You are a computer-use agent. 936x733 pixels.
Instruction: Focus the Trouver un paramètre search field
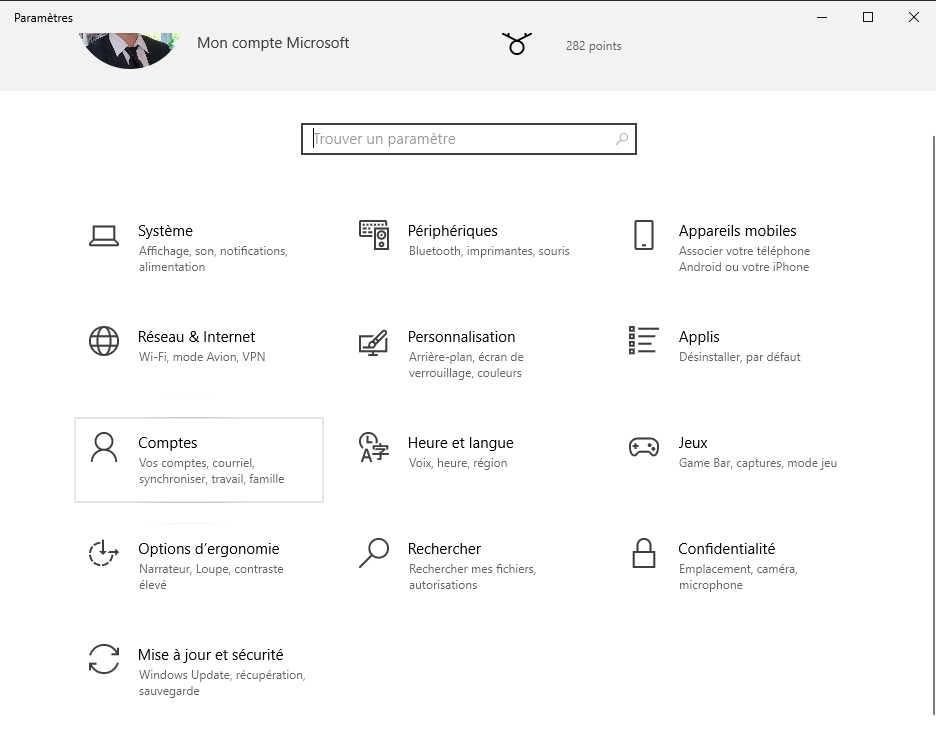click(x=460, y=139)
